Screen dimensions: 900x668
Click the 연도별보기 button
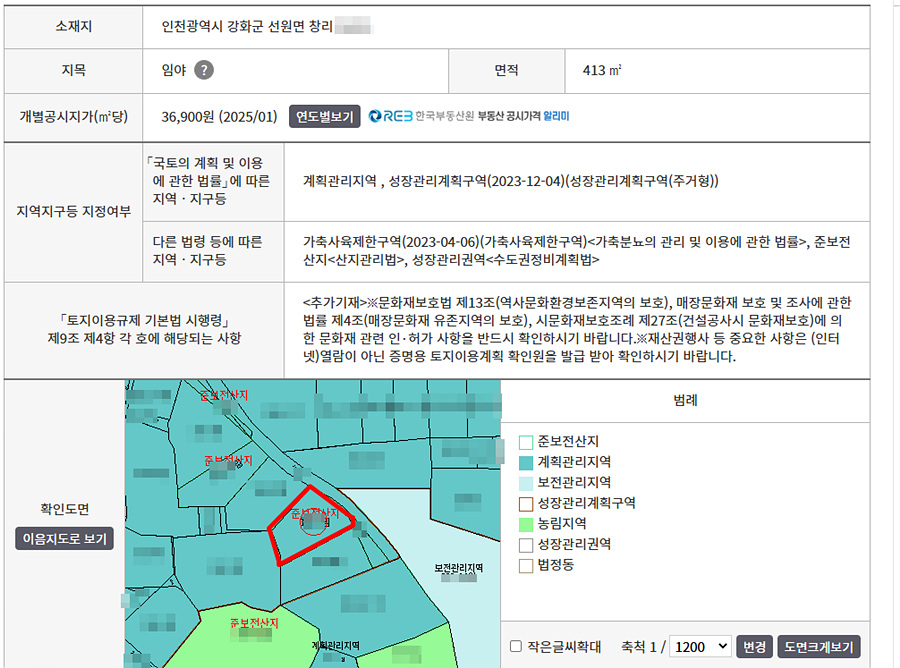coord(324,116)
